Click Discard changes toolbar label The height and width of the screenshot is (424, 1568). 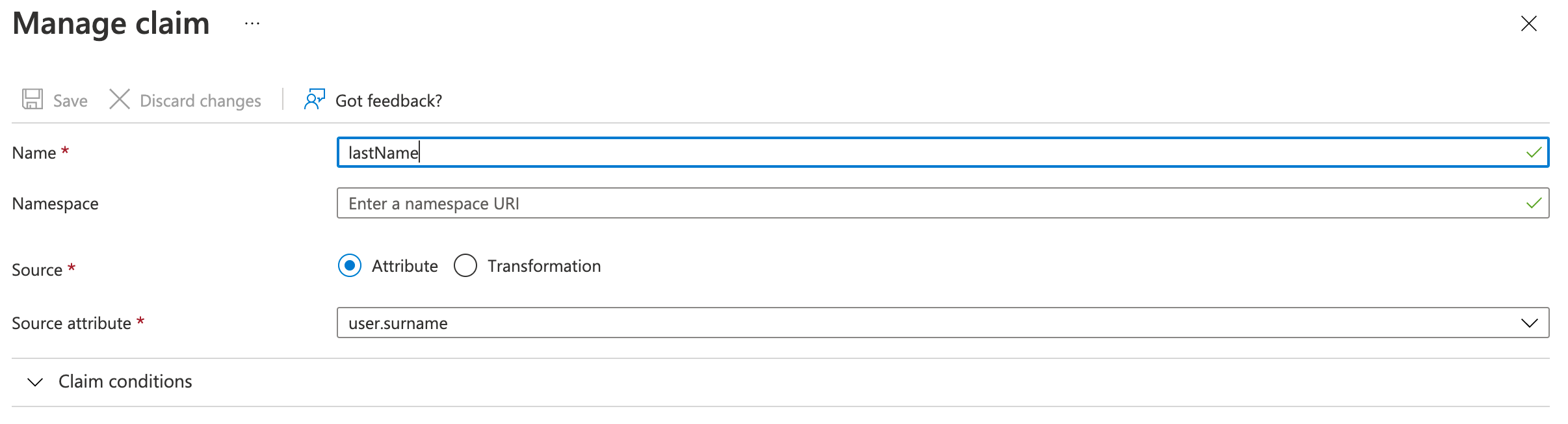(200, 101)
